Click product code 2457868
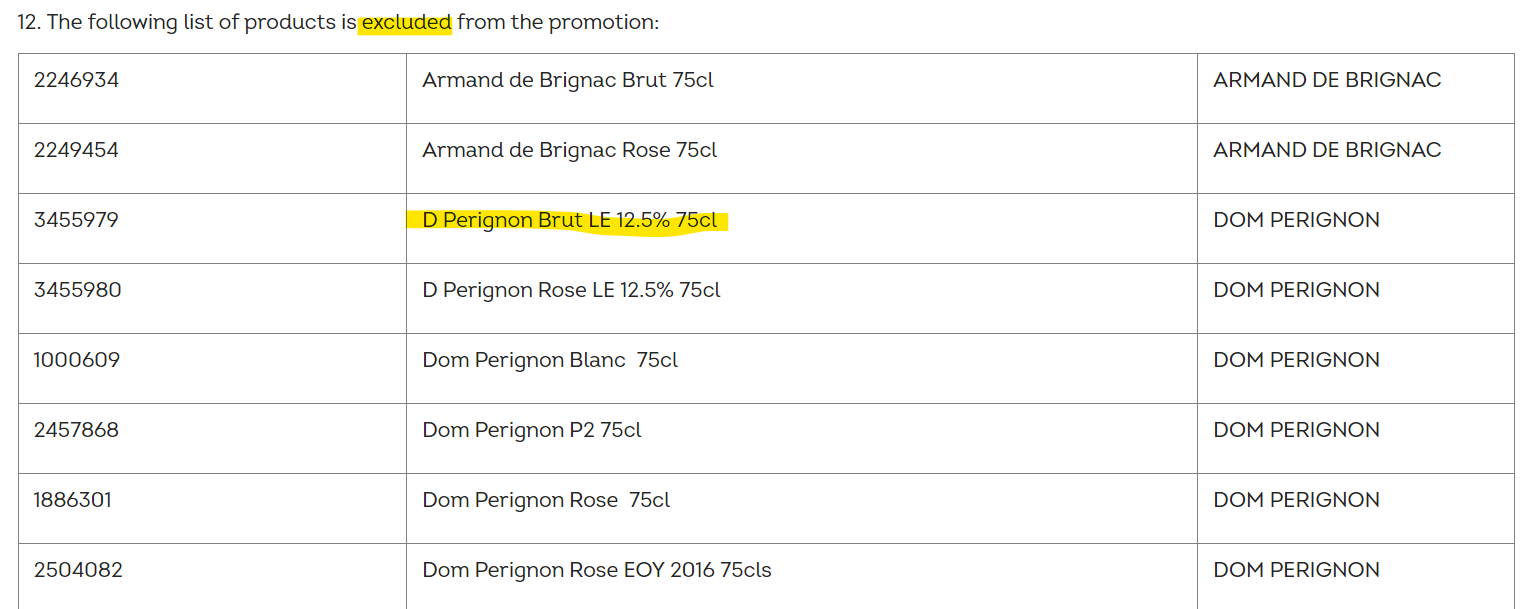1524x609 pixels. coord(76,430)
